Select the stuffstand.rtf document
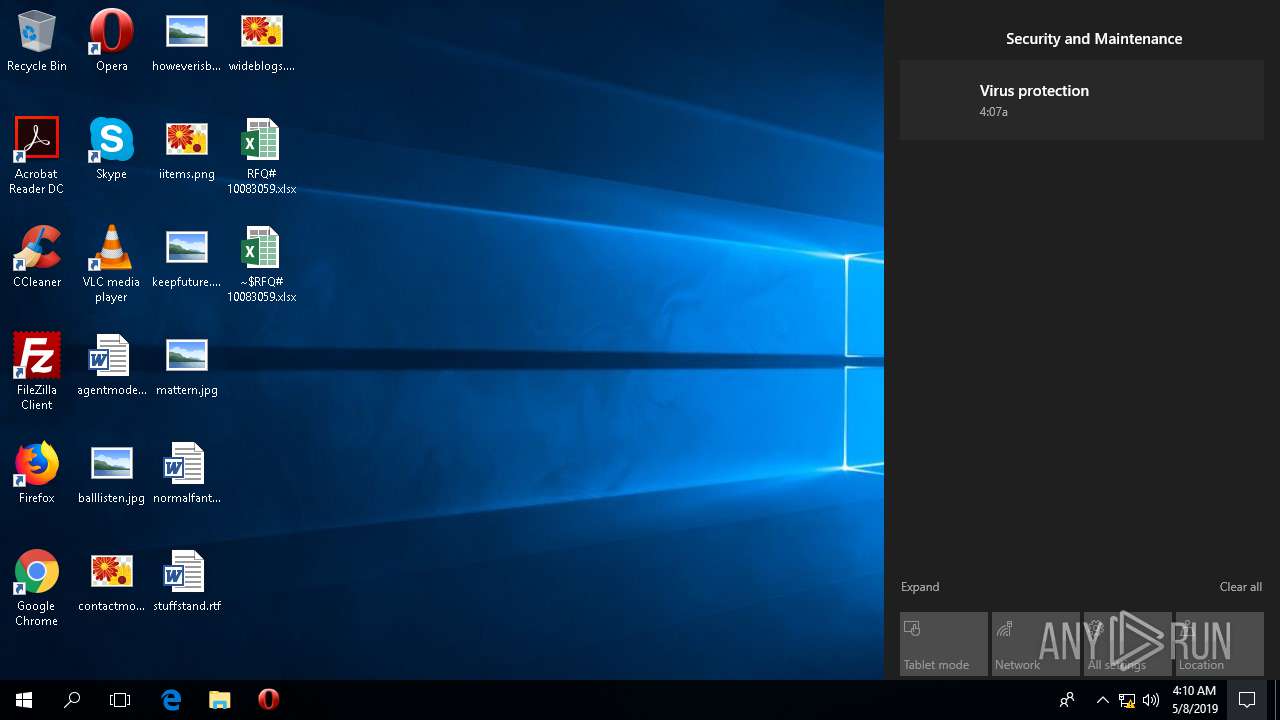This screenshot has height=720, width=1280. click(x=187, y=582)
